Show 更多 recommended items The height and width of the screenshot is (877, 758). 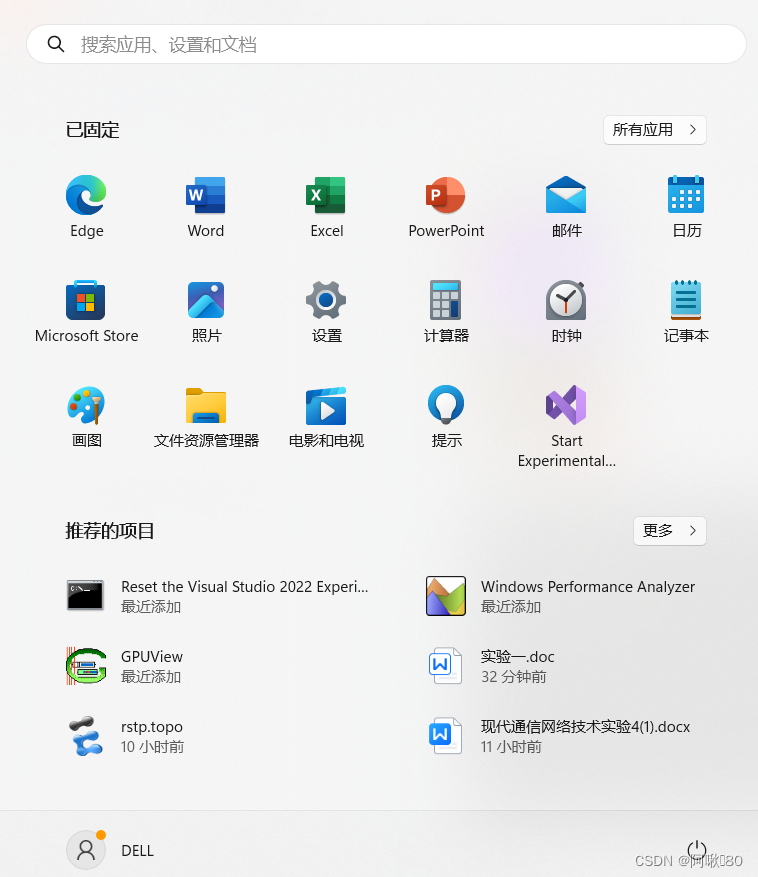pyautogui.click(x=670, y=530)
